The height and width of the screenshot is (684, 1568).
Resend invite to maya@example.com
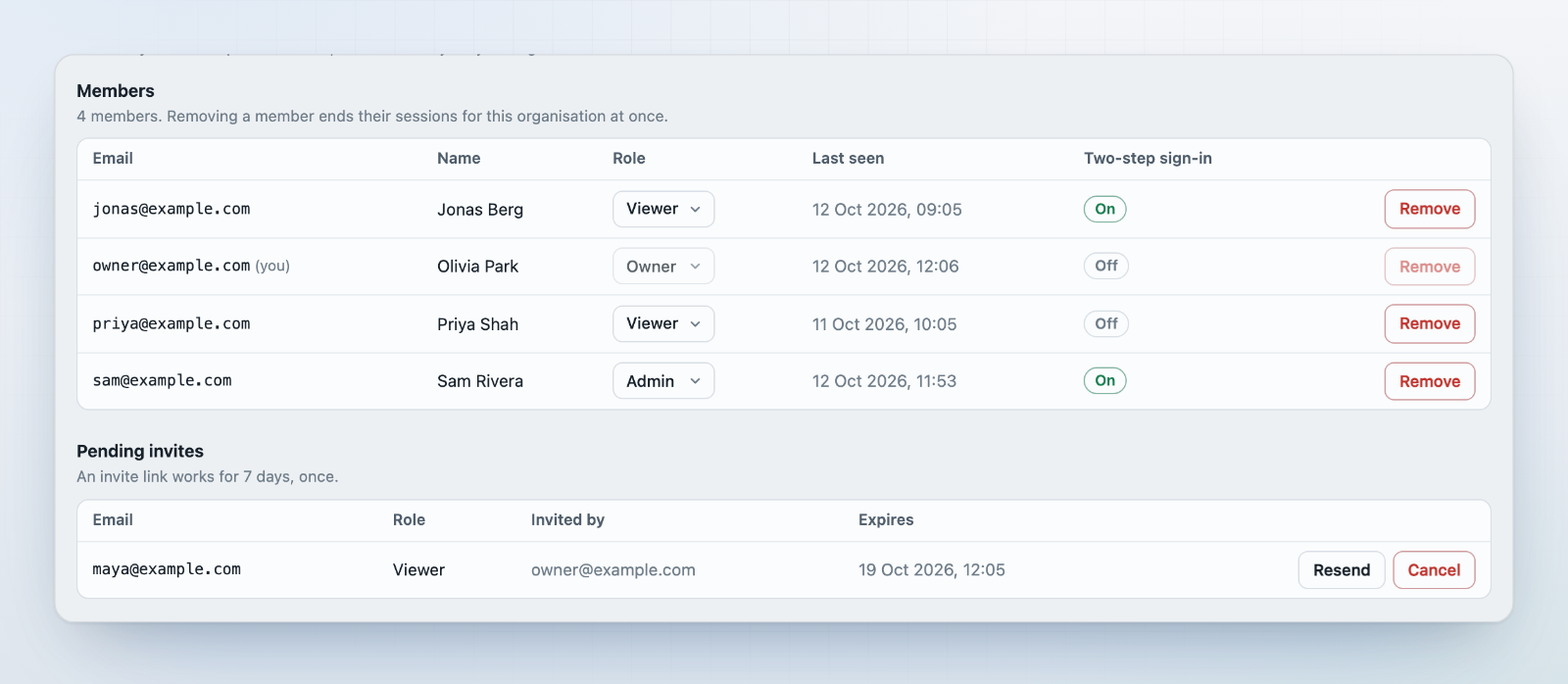(1342, 570)
